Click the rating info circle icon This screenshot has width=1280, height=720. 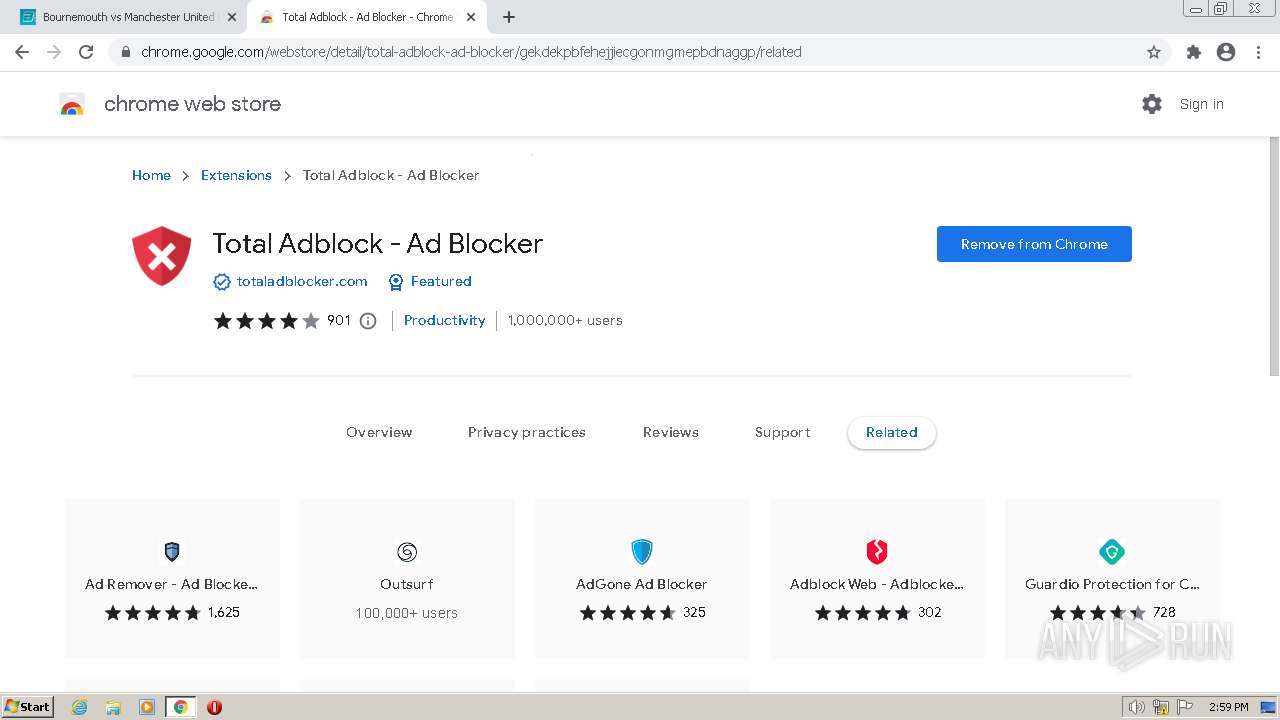368,321
